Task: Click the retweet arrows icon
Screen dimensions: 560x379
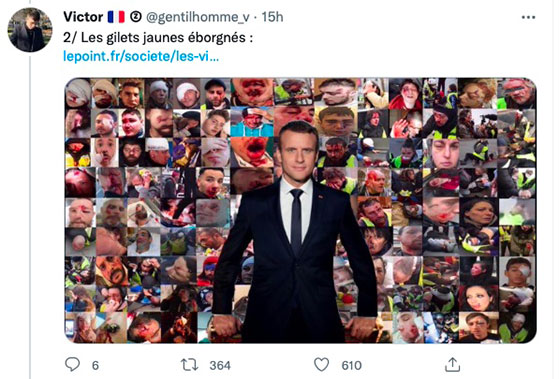Action: [x=189, y=365]
